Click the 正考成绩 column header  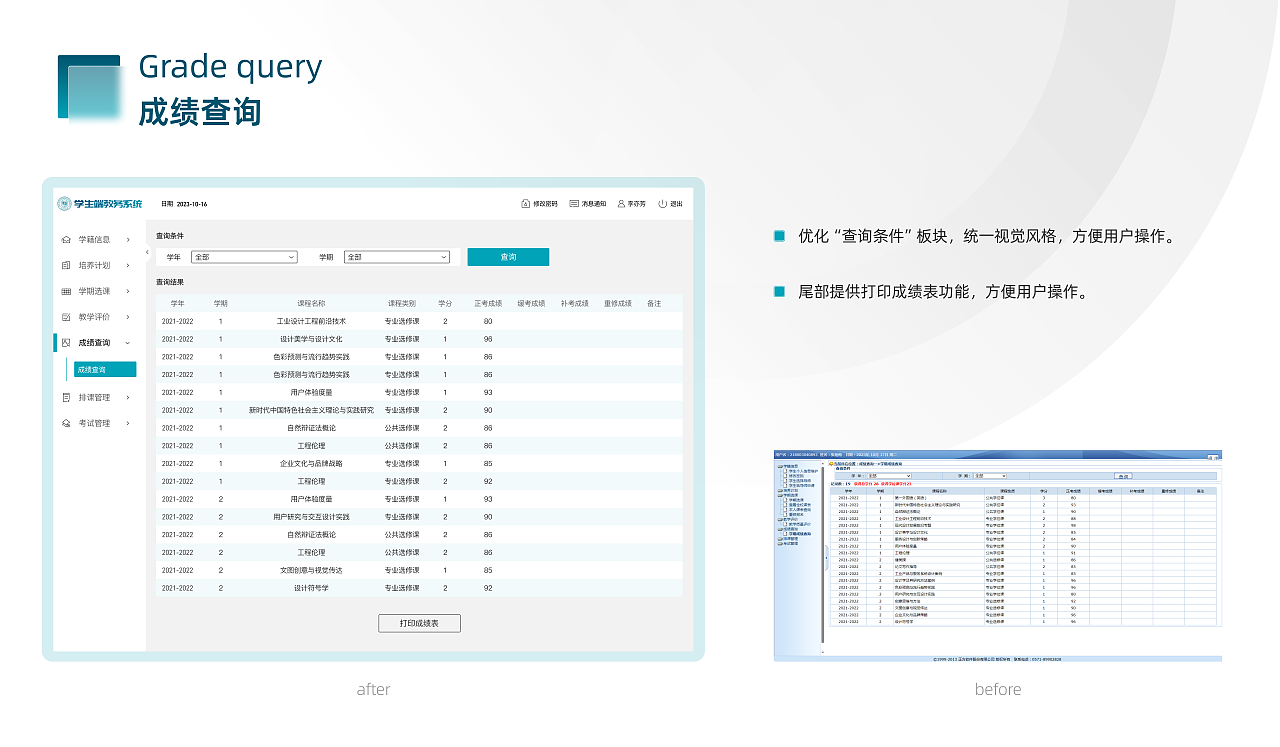488,303
